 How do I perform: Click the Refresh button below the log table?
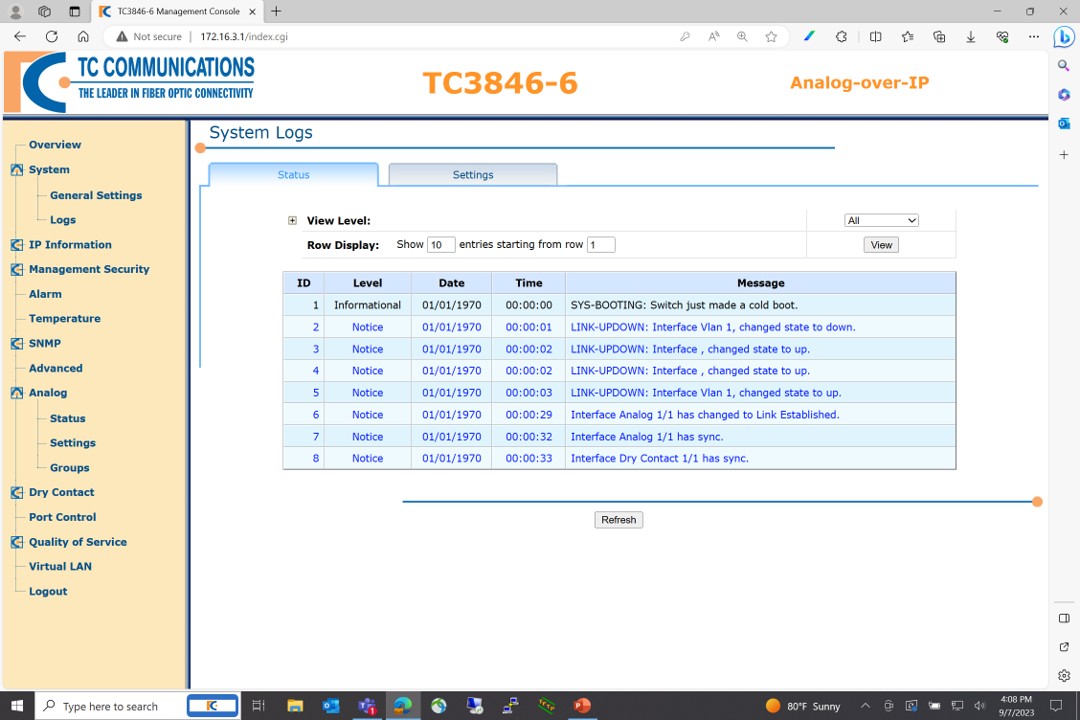(x=619, y=520)
